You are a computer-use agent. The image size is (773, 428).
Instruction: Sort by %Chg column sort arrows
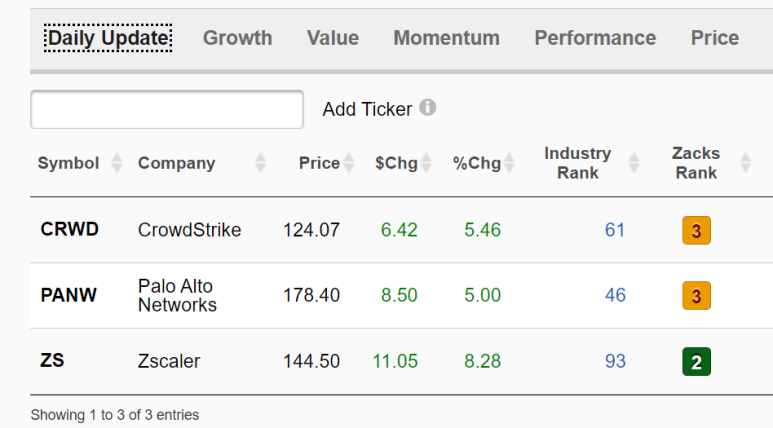(509, 163)
